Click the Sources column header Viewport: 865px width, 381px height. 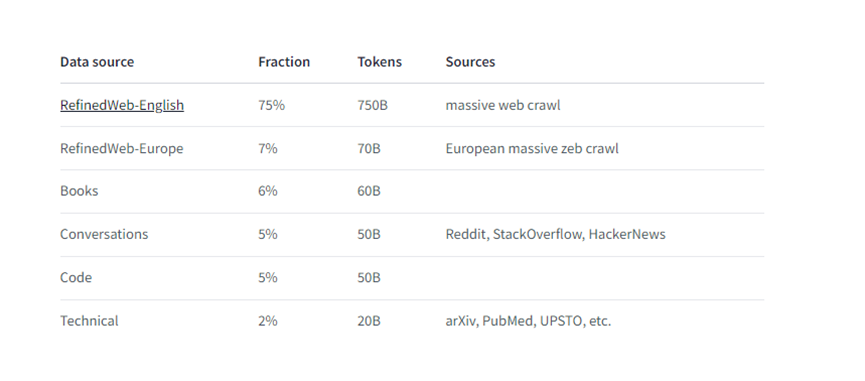tap(471, 62)
